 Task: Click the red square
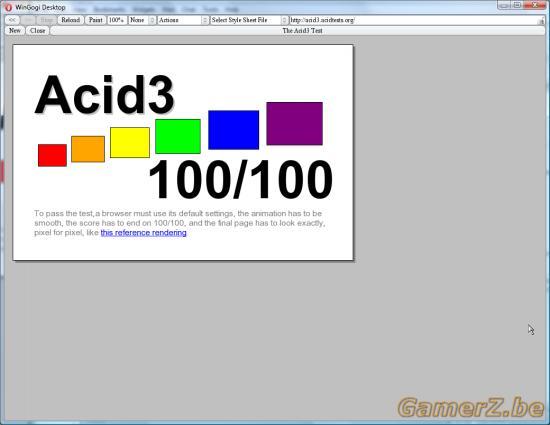(x=52, y=155)
